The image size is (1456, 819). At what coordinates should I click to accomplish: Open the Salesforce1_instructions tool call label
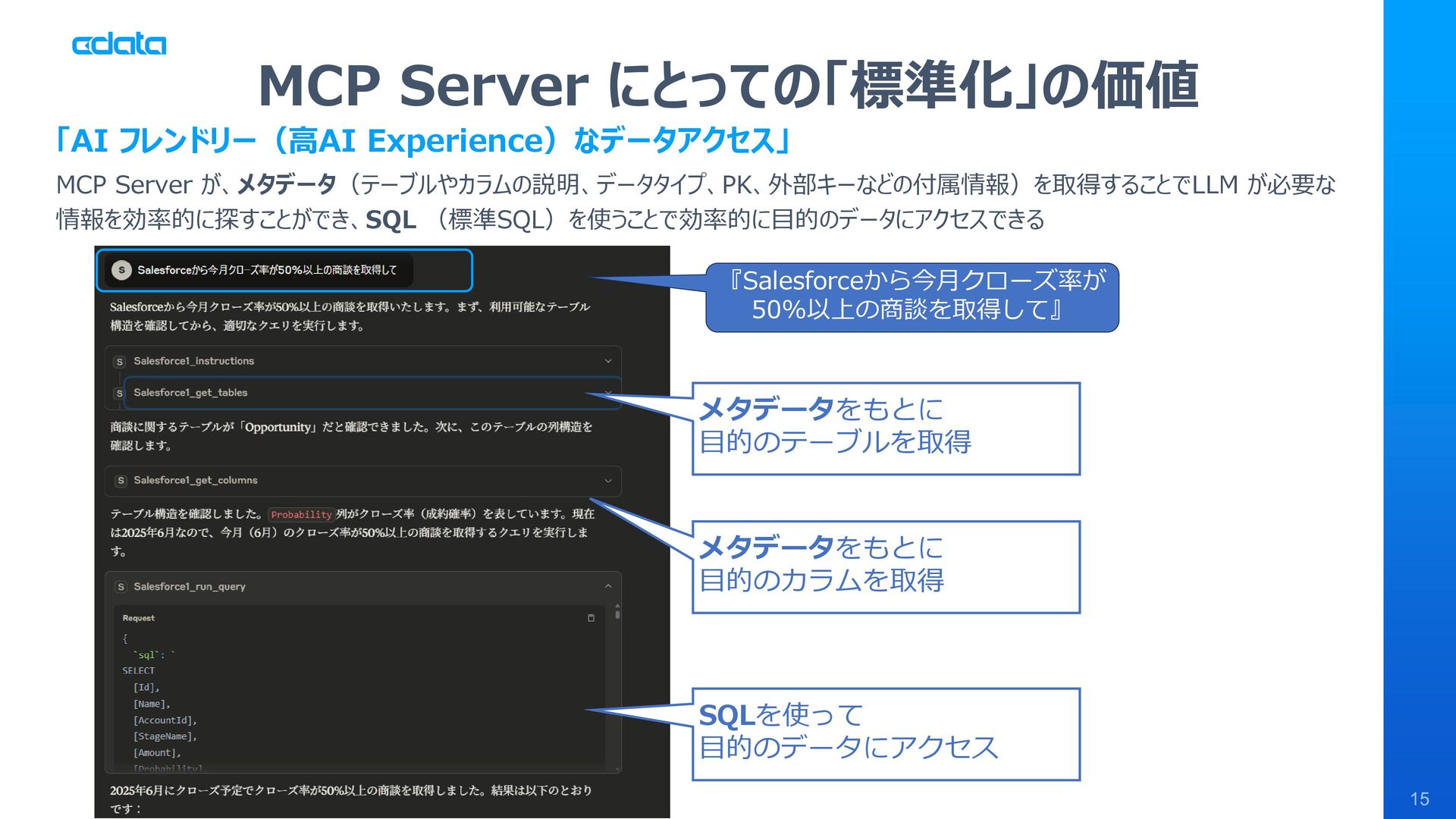point(194,361)
